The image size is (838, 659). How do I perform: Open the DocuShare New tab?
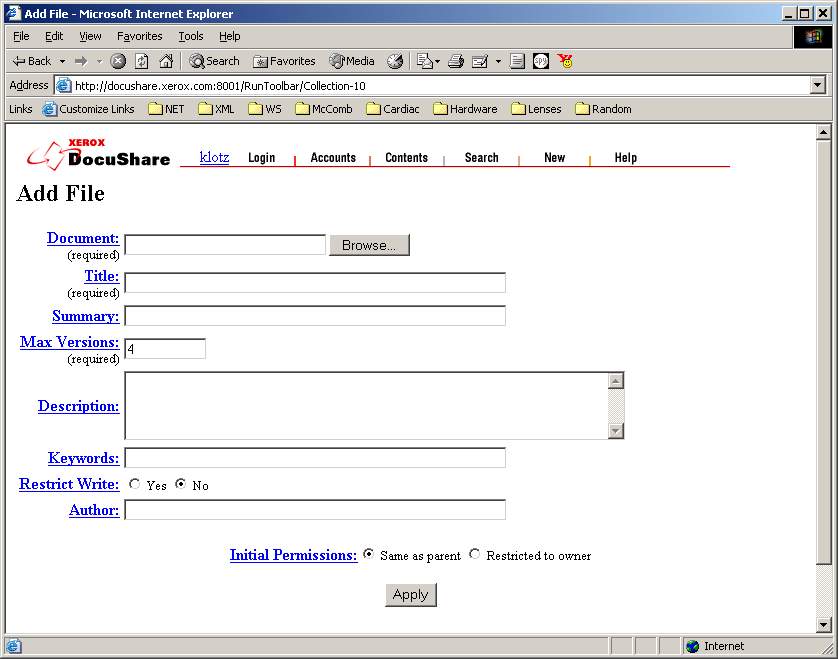[554, 158]
